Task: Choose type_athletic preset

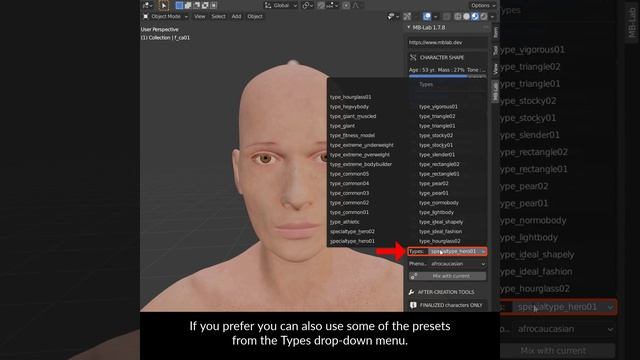Action: pyautogui.click(x=345, y=222)
